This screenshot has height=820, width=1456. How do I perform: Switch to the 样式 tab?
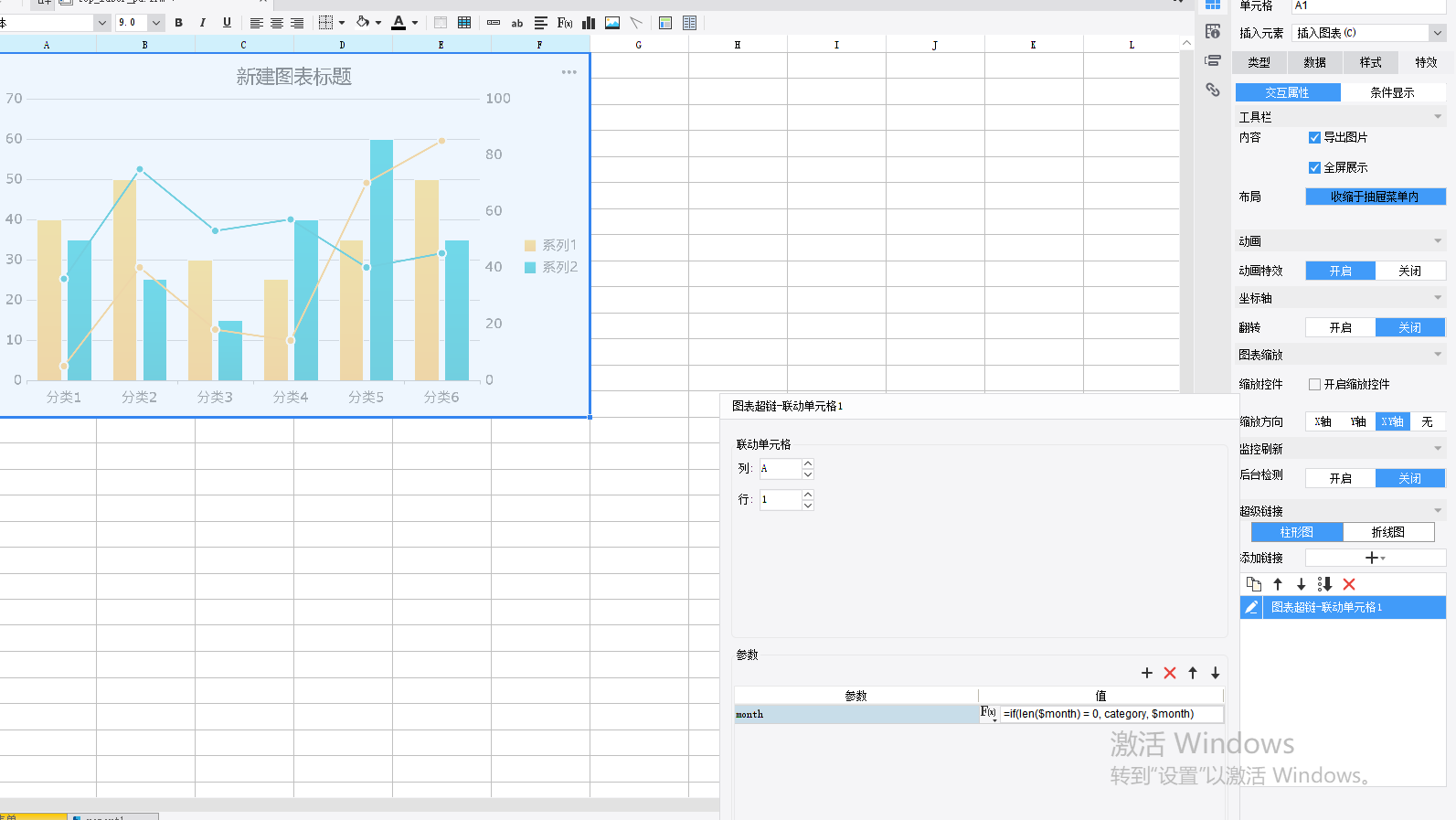click(x=1370, y=62)
